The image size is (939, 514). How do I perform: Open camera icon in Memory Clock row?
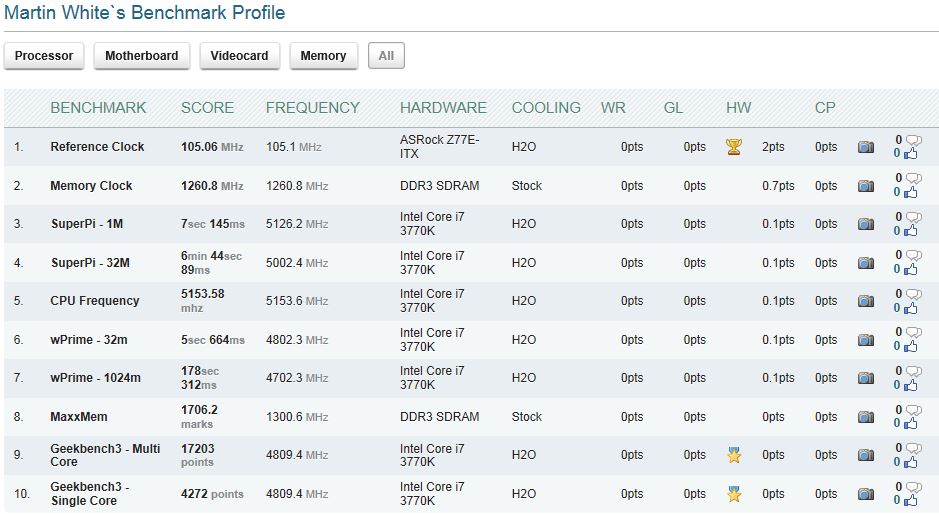[866, 186]
